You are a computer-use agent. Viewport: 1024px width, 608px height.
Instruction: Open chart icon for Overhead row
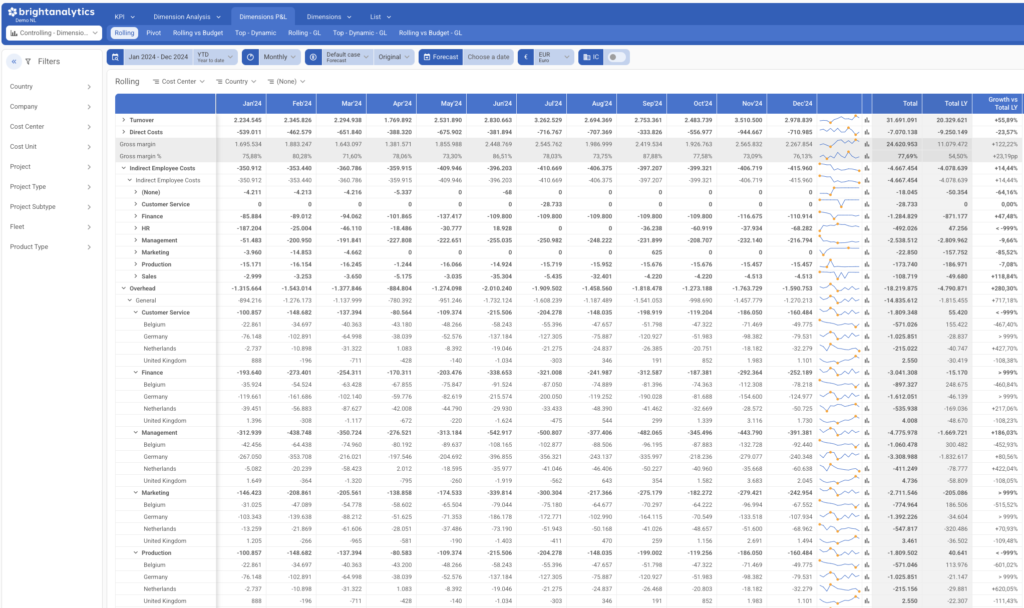tap(867, 289)
